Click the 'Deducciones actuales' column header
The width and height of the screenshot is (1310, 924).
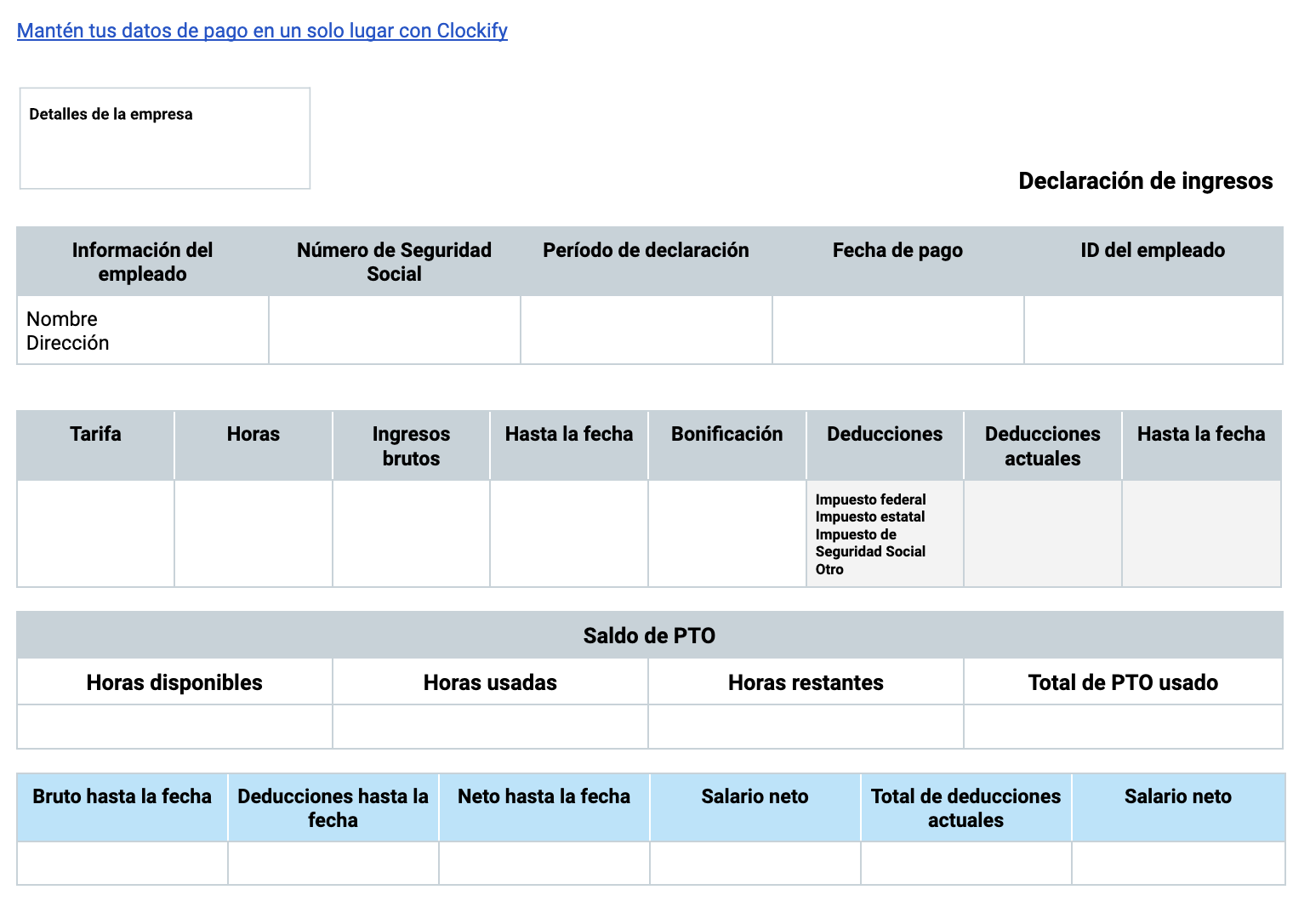[x=1043, y=446]
